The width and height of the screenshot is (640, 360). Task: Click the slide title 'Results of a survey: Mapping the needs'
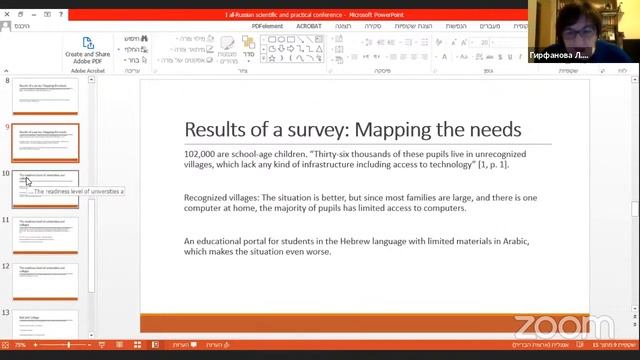[353, 130]
